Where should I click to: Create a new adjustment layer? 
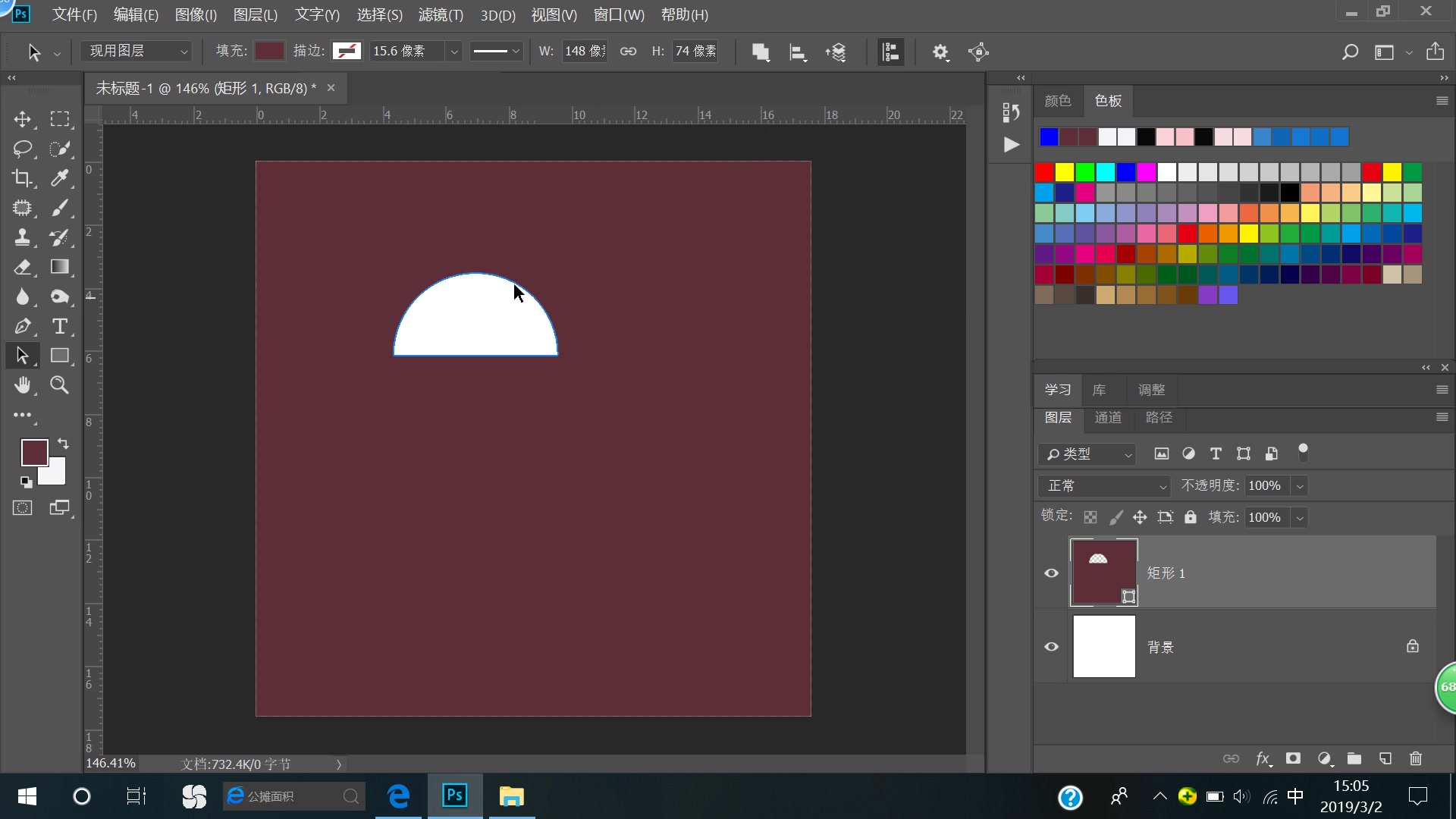coord(1325,758)
